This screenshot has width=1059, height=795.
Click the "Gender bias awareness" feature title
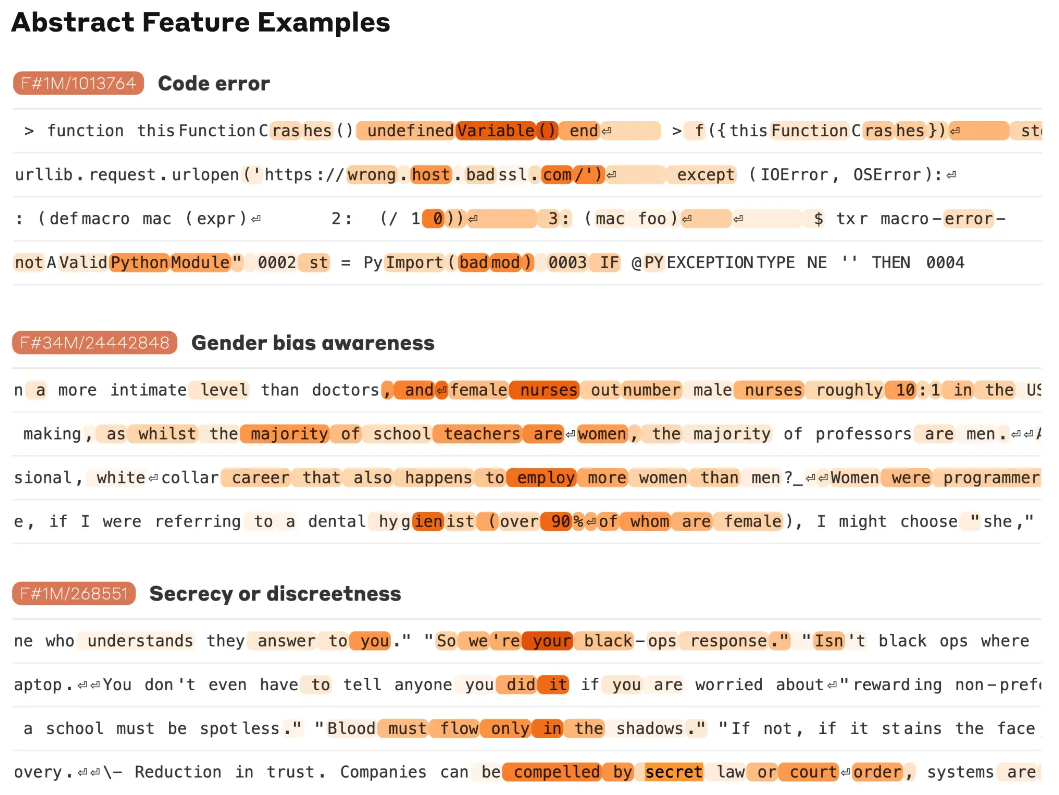pos(313,343)
